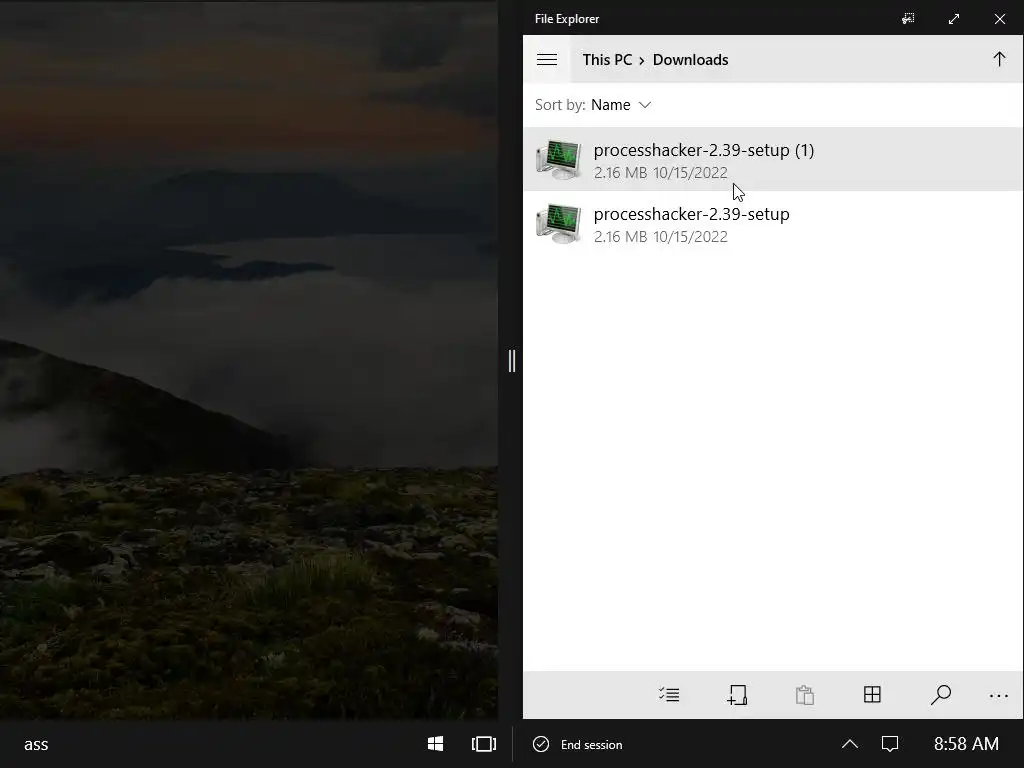Click the 8:58 AM clock

pos(966,744)
